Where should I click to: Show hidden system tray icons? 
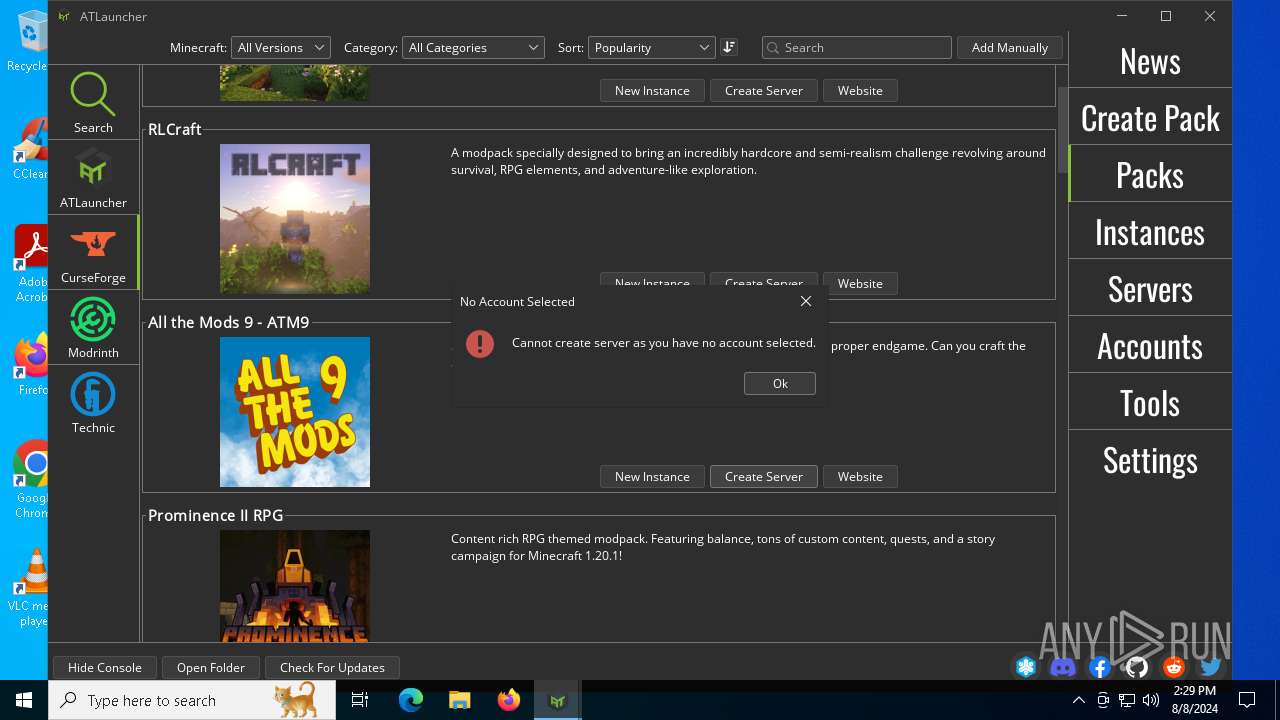[x=1078, y=700]
